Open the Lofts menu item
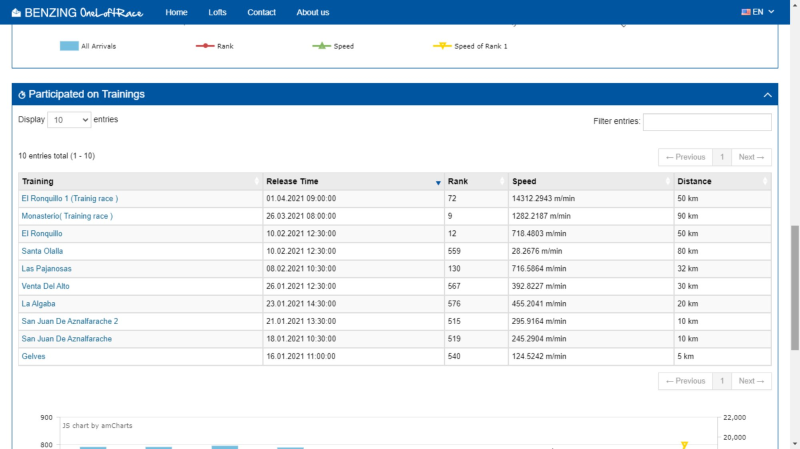 pyautogui.click(x=217, y=12)
